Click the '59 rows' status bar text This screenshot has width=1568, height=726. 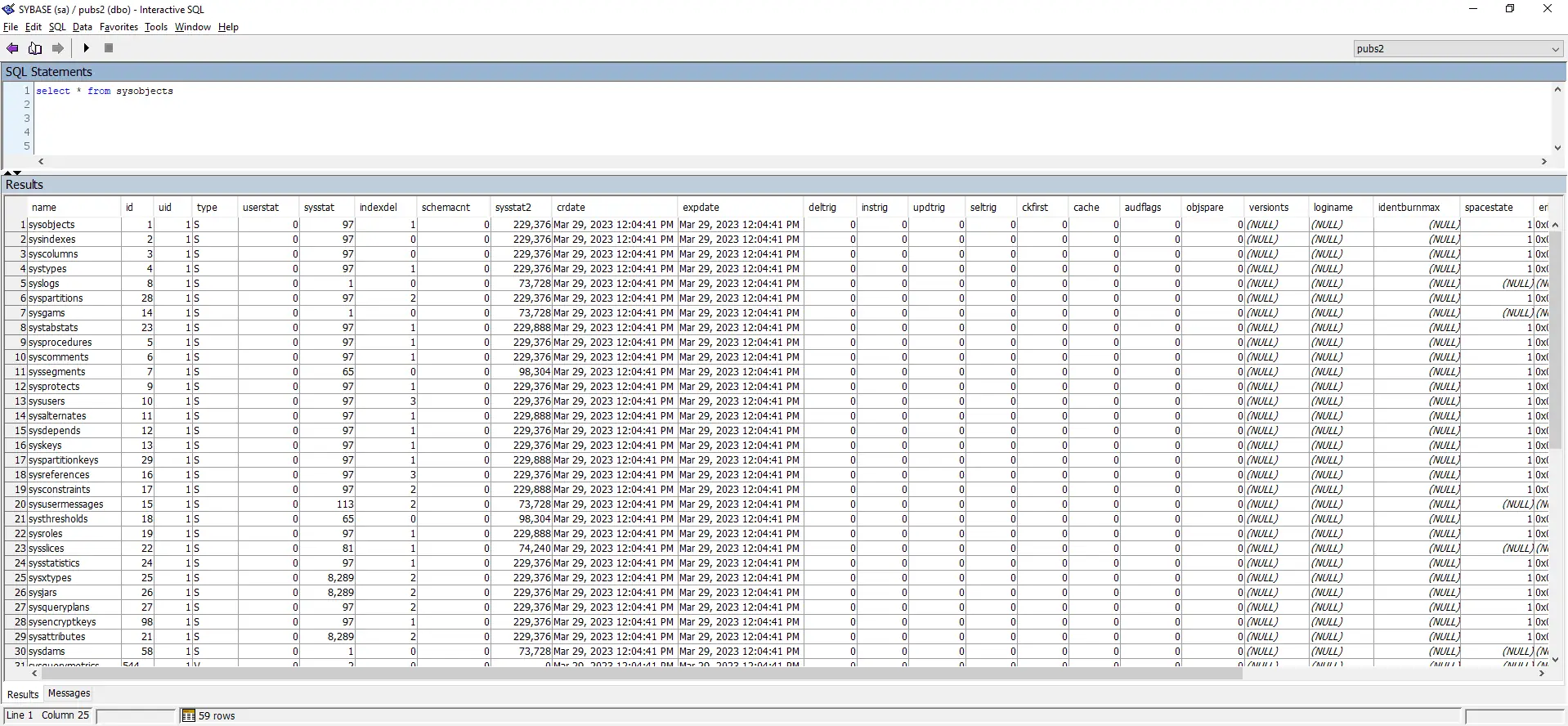click(x=217, y=716)
